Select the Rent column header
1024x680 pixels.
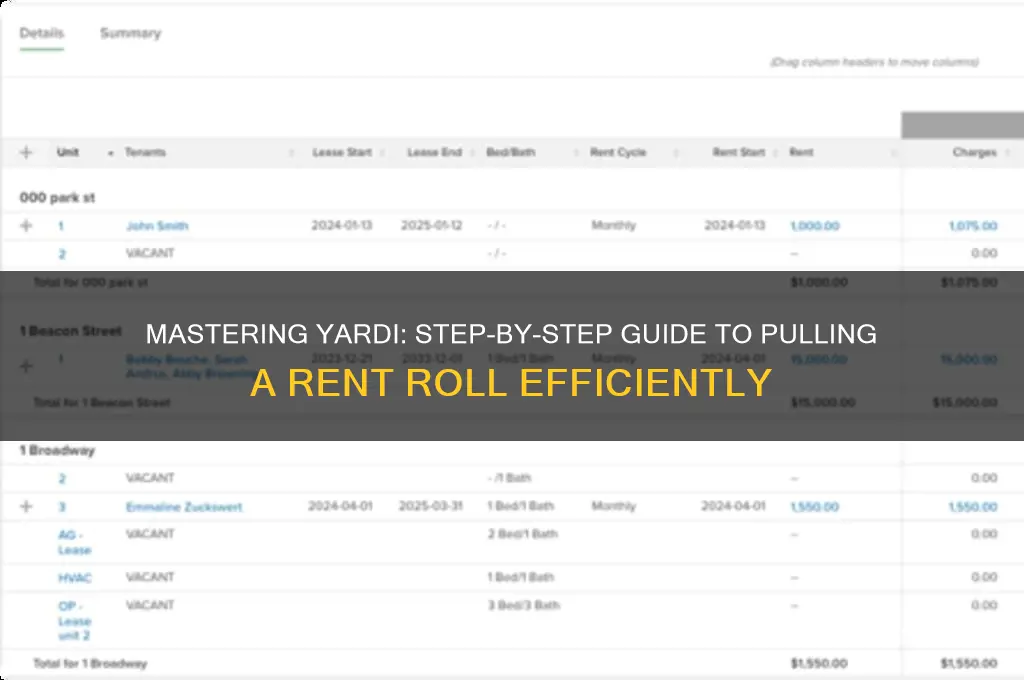[x=801, y=152]
